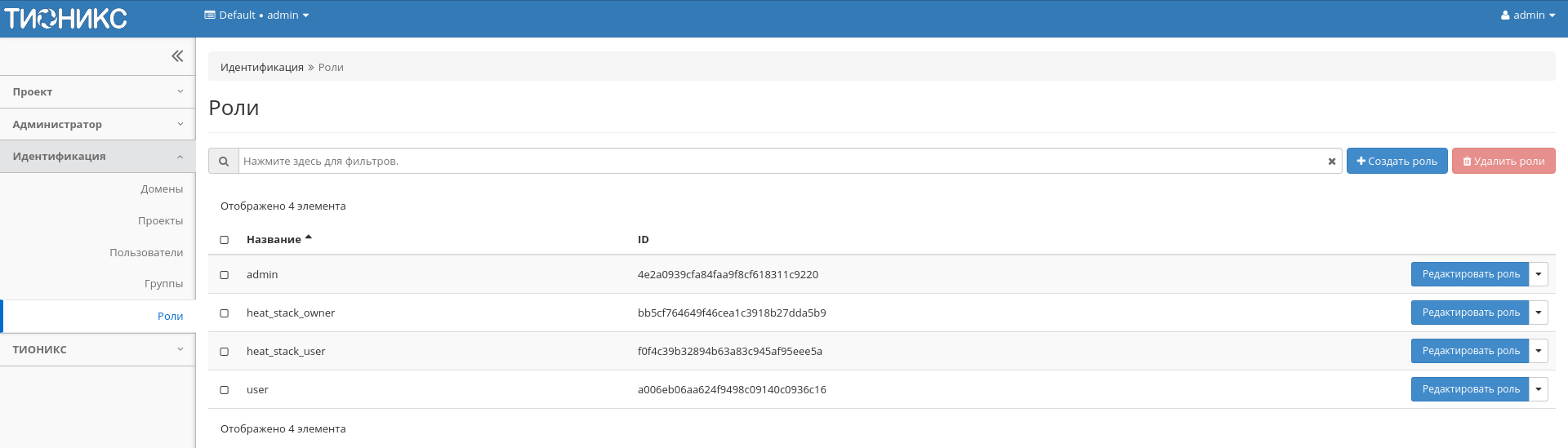Expand the Проект sidebar section
1568x448 pixels.
(97, 92)
